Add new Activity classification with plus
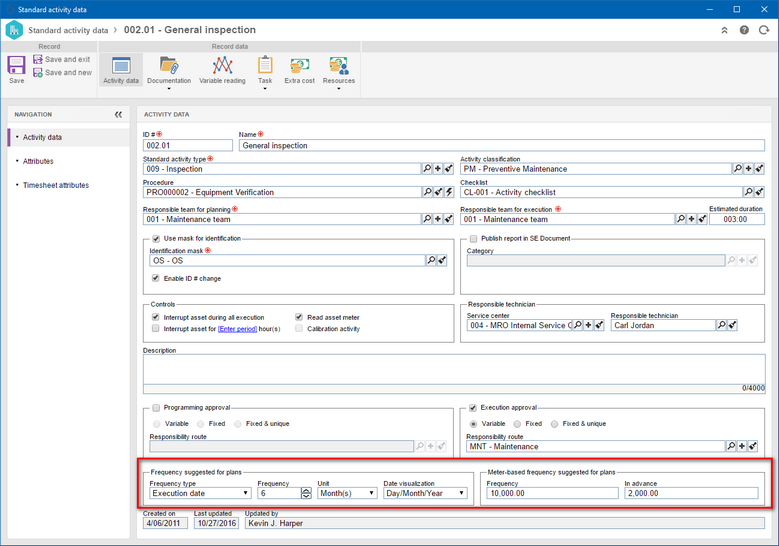This screenshot has width=779, height=546. tap(749, 169)
